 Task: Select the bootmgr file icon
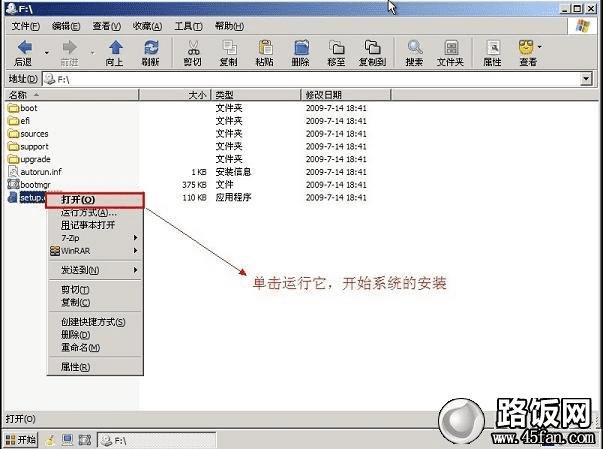[x=13, y=184]
